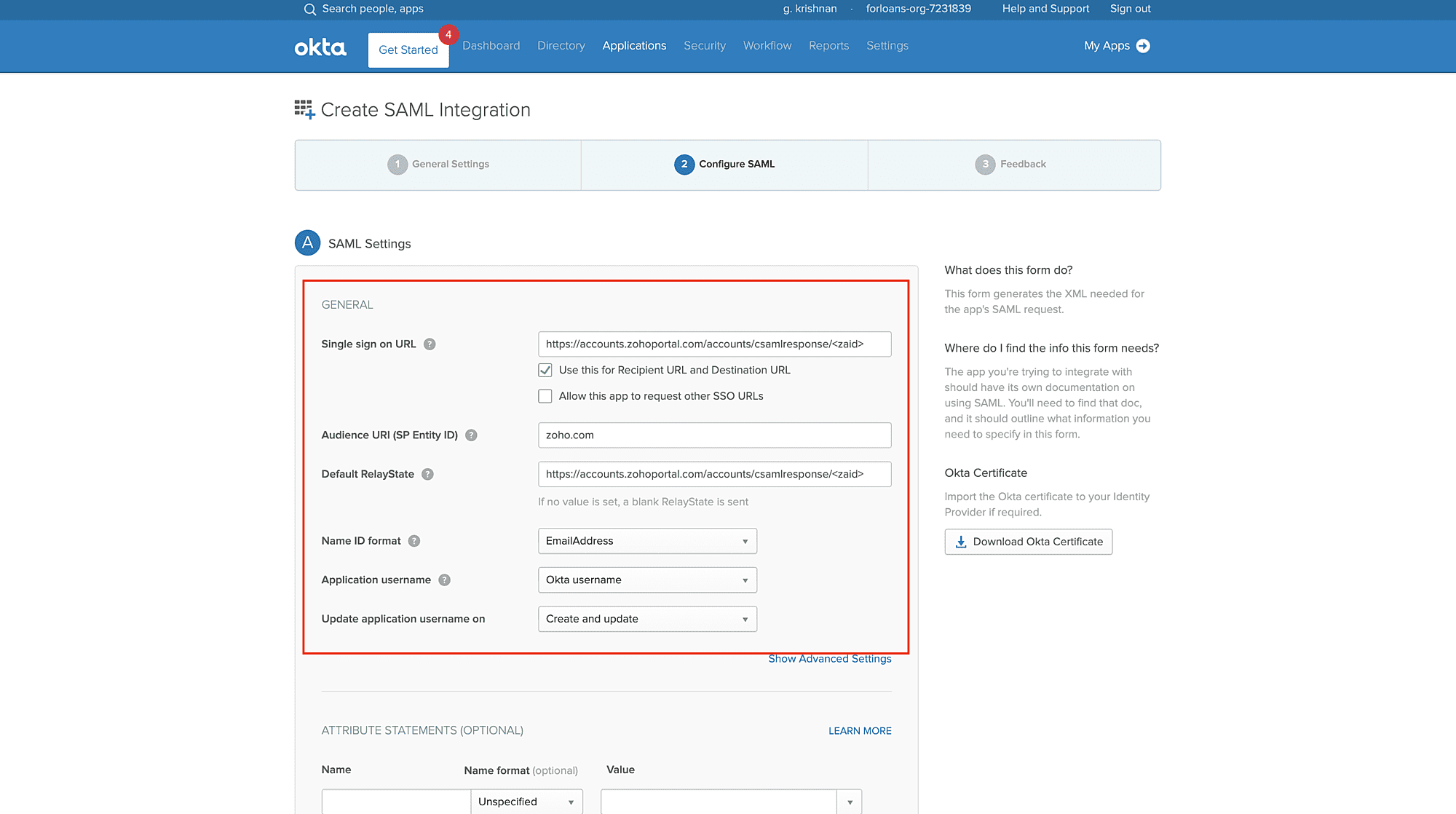Screen dimensions: 1456x814
Task: Click help icon for Name ID format
Action: pos(414,541)
